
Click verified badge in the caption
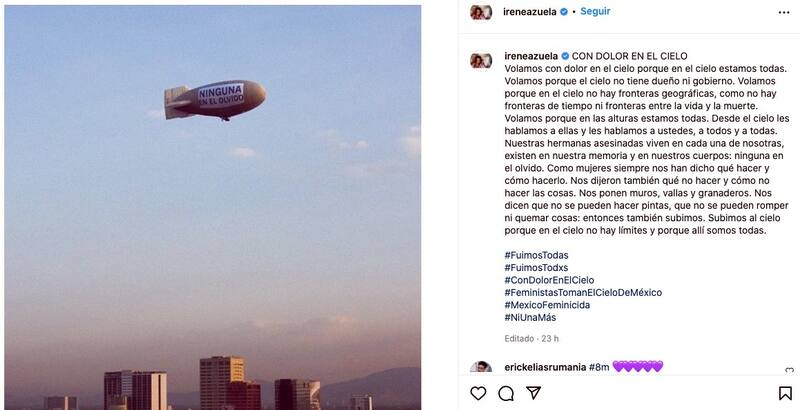[x=563, y=55]
